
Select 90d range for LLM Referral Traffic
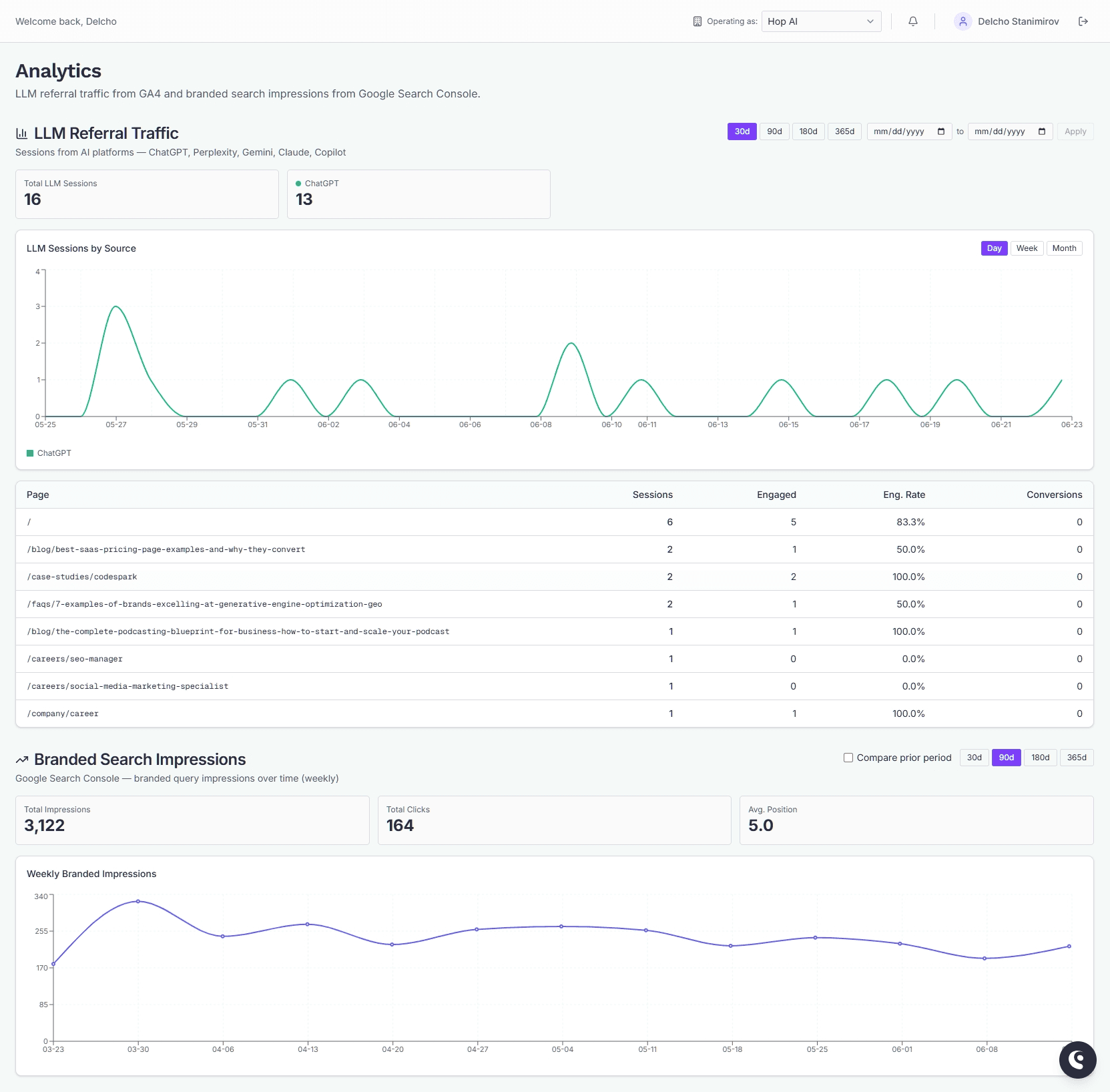(x=774, y=131)
